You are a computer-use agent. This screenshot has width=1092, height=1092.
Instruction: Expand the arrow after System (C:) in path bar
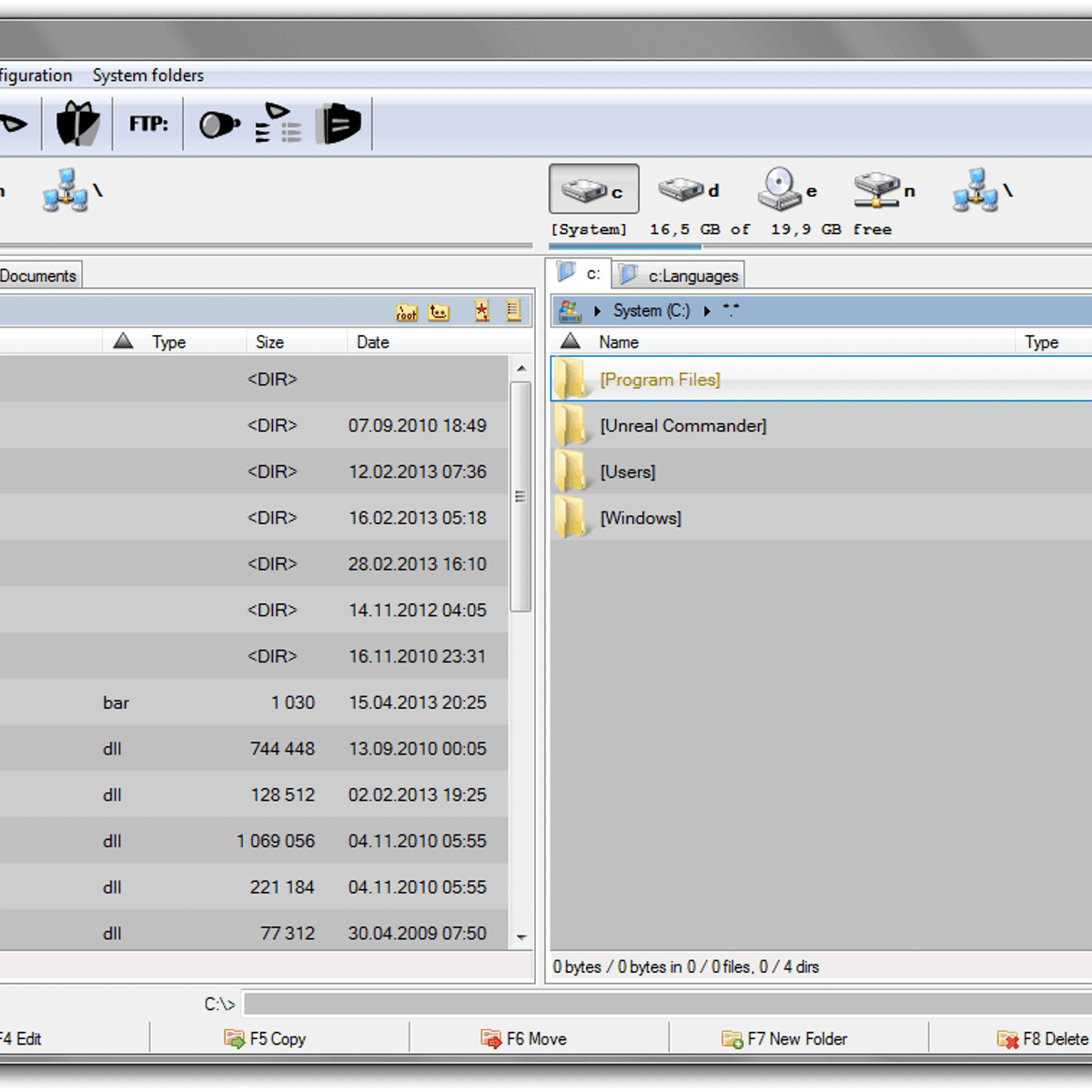pyautogui.click(x=707, y=311)
